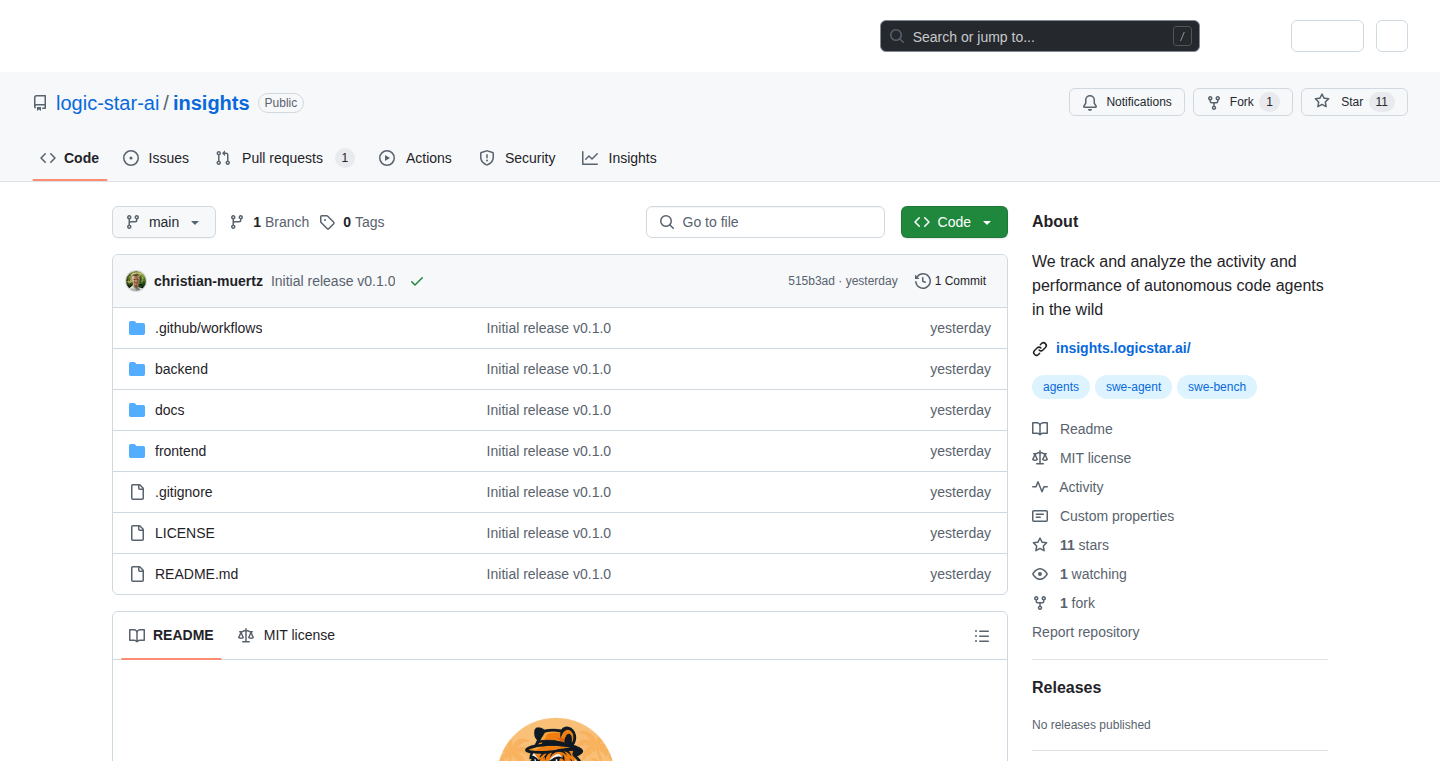Open insights repository name link

[211, 103]
